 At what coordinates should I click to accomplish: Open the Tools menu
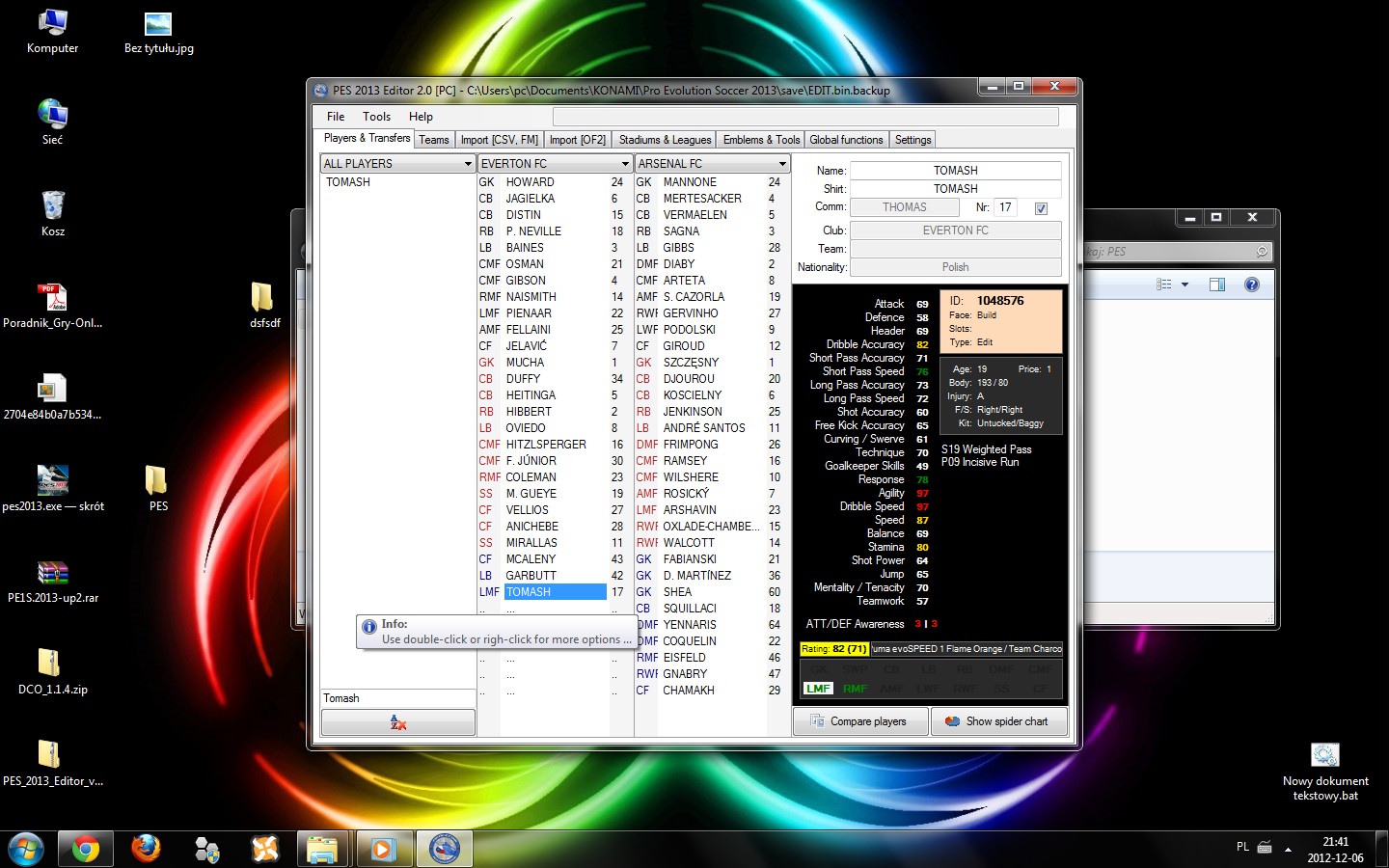pyautogui.click(x=377, y=117)
